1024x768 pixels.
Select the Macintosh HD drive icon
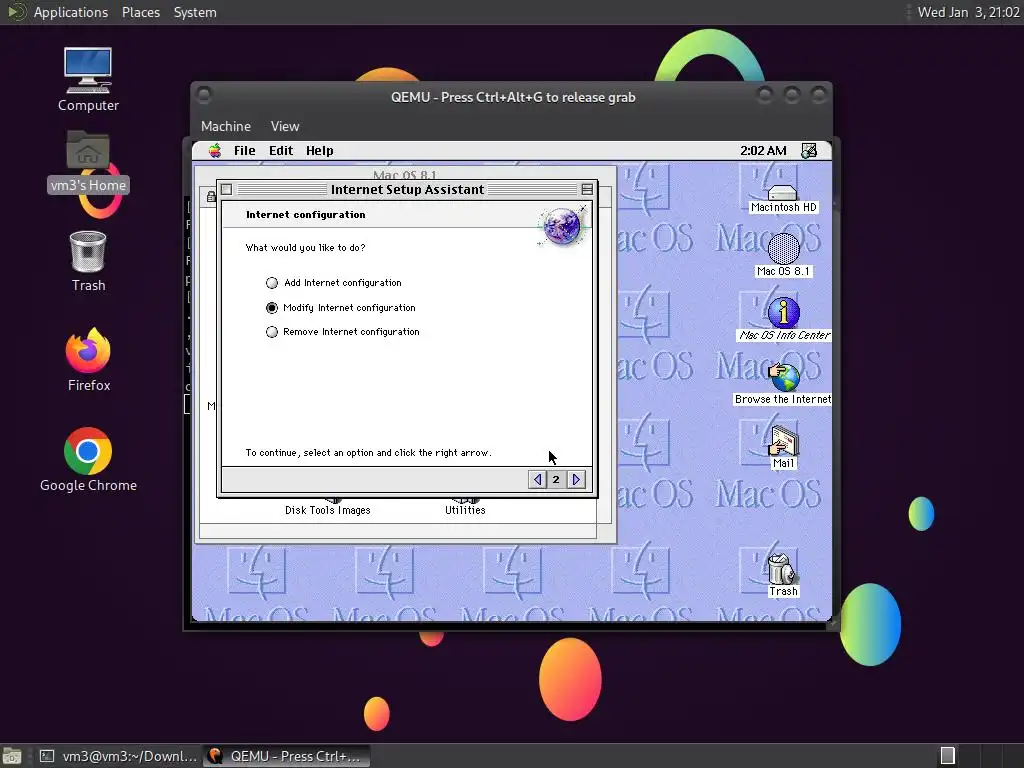(783, 199)
